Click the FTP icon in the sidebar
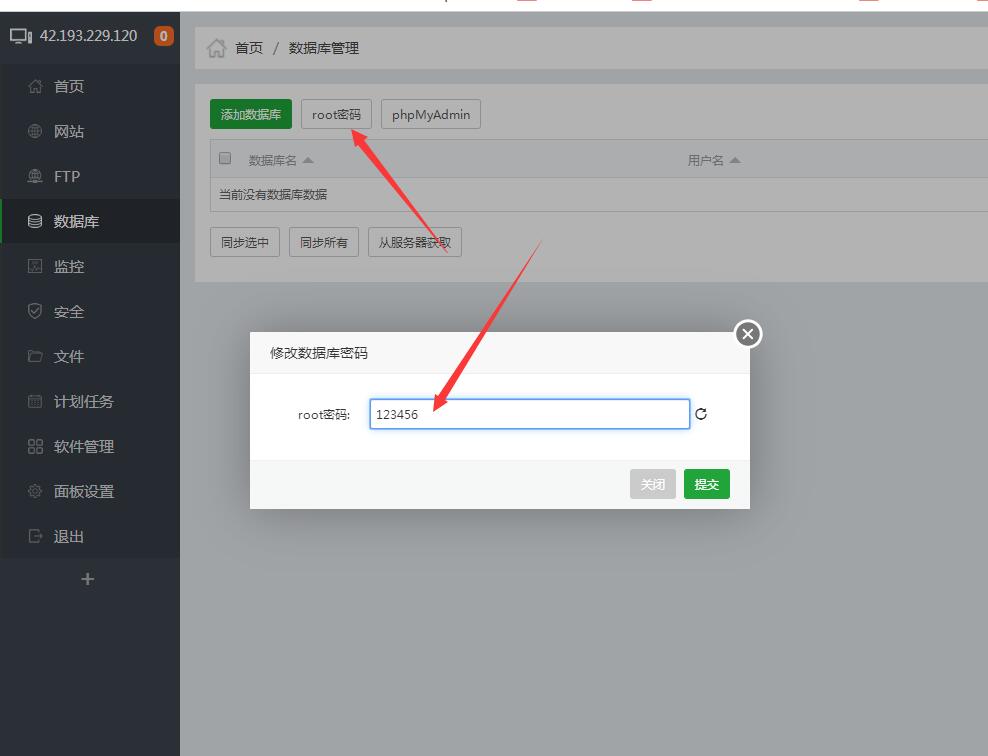This screenshot has width=988, height=756. point(35,177)
